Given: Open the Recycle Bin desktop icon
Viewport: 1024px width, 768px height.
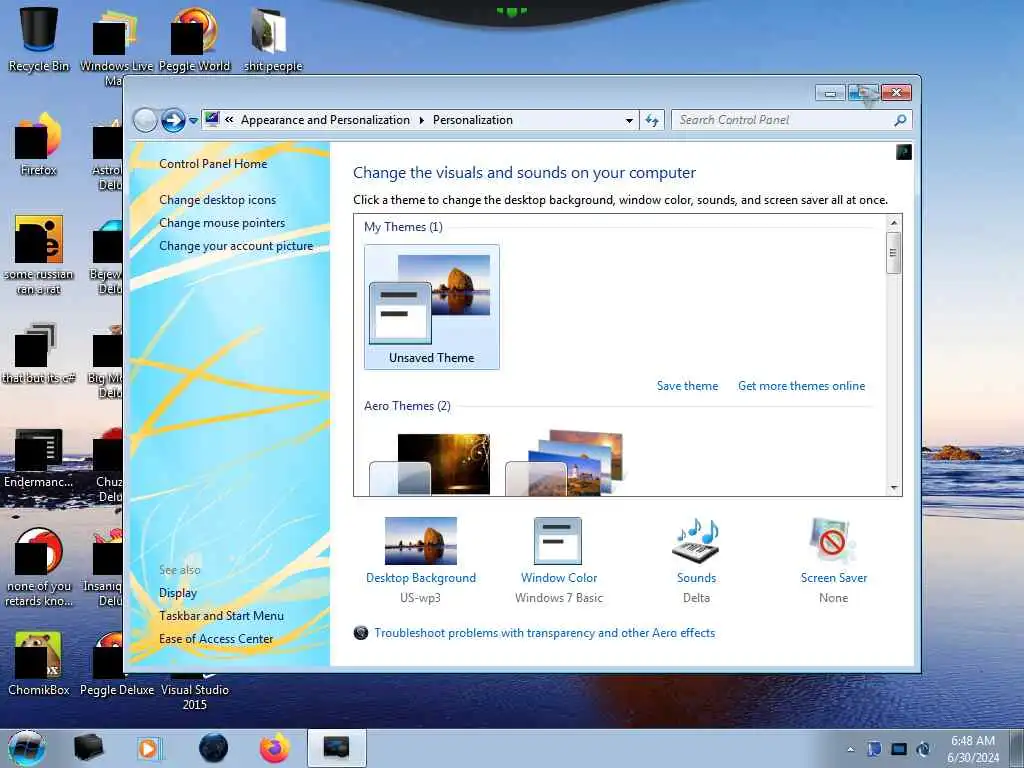Looking at the screenshot, I should click(39, 38).
